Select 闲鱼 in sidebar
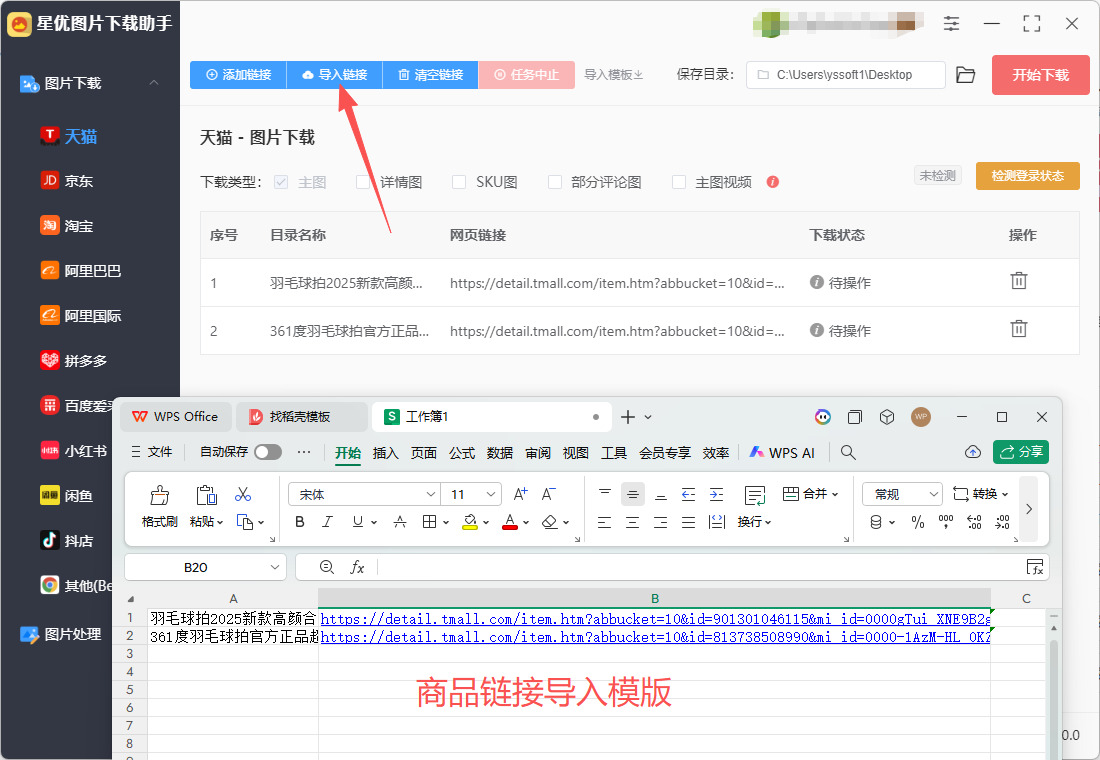The width and height of the screenshot is (1100, 760). (x=67, y=495)
